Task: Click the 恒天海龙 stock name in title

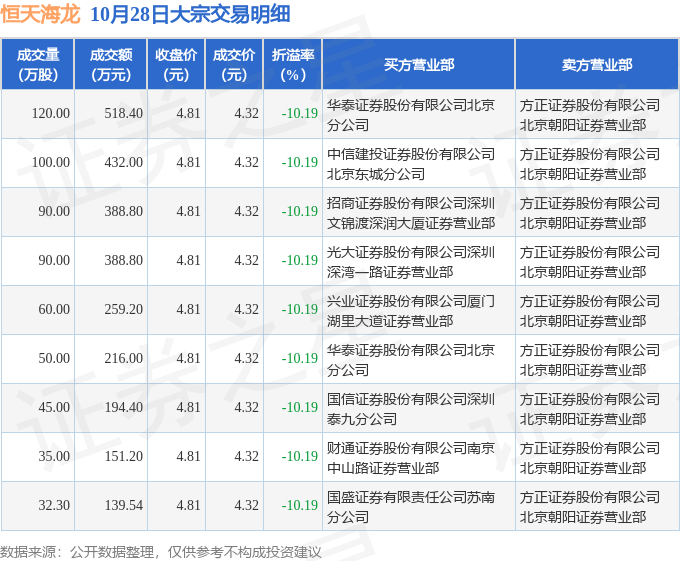Action: pos(41,14)
